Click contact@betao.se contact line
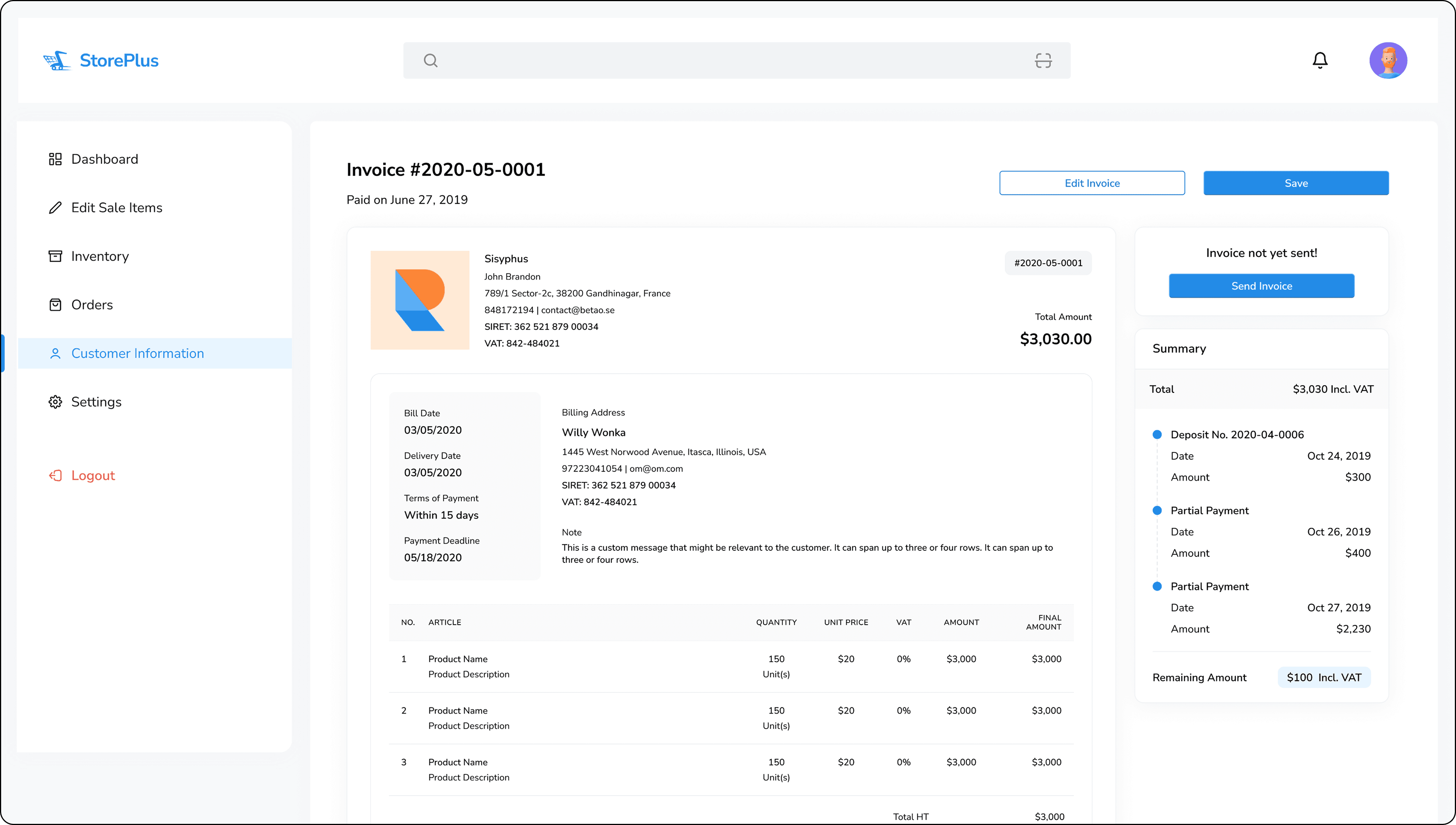Viewport: 1456px width, 825px height. pyautogui.click(x=549, y=310)
